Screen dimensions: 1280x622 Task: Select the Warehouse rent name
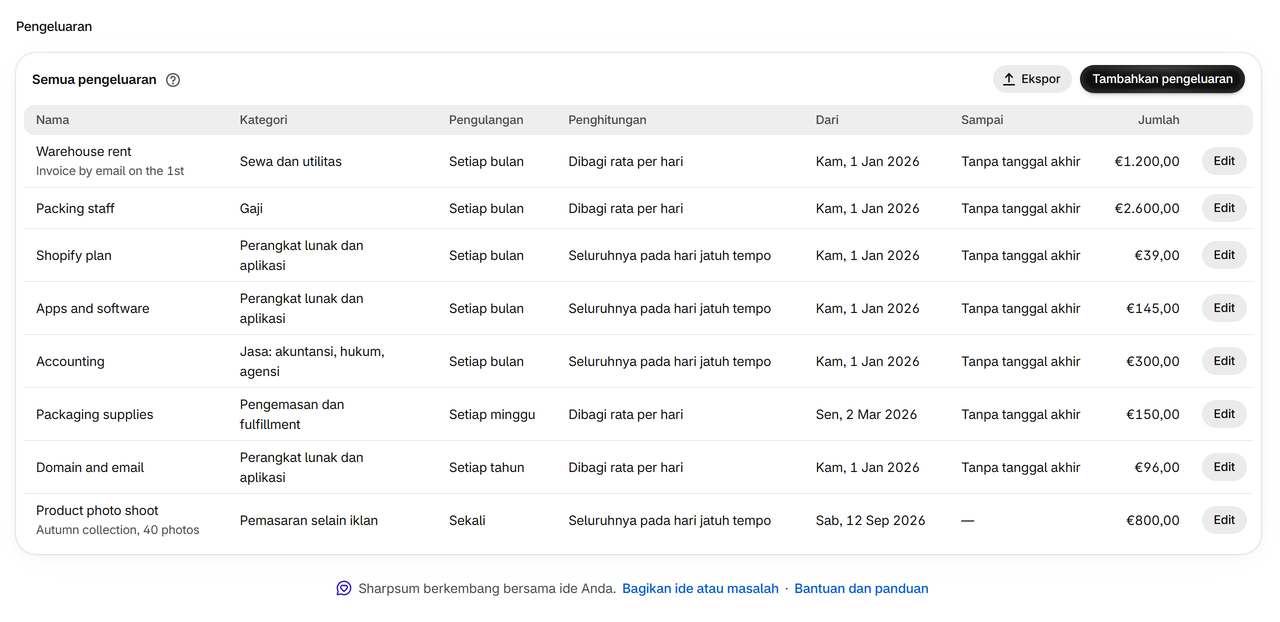pyautogui.click(x=84, y=152)
